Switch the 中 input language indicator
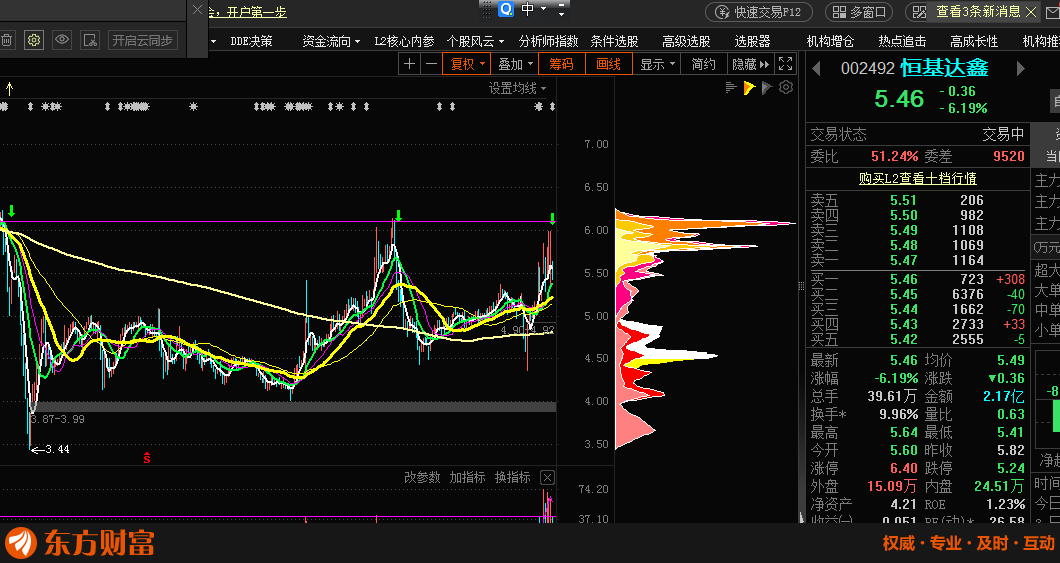 point(527,9)
